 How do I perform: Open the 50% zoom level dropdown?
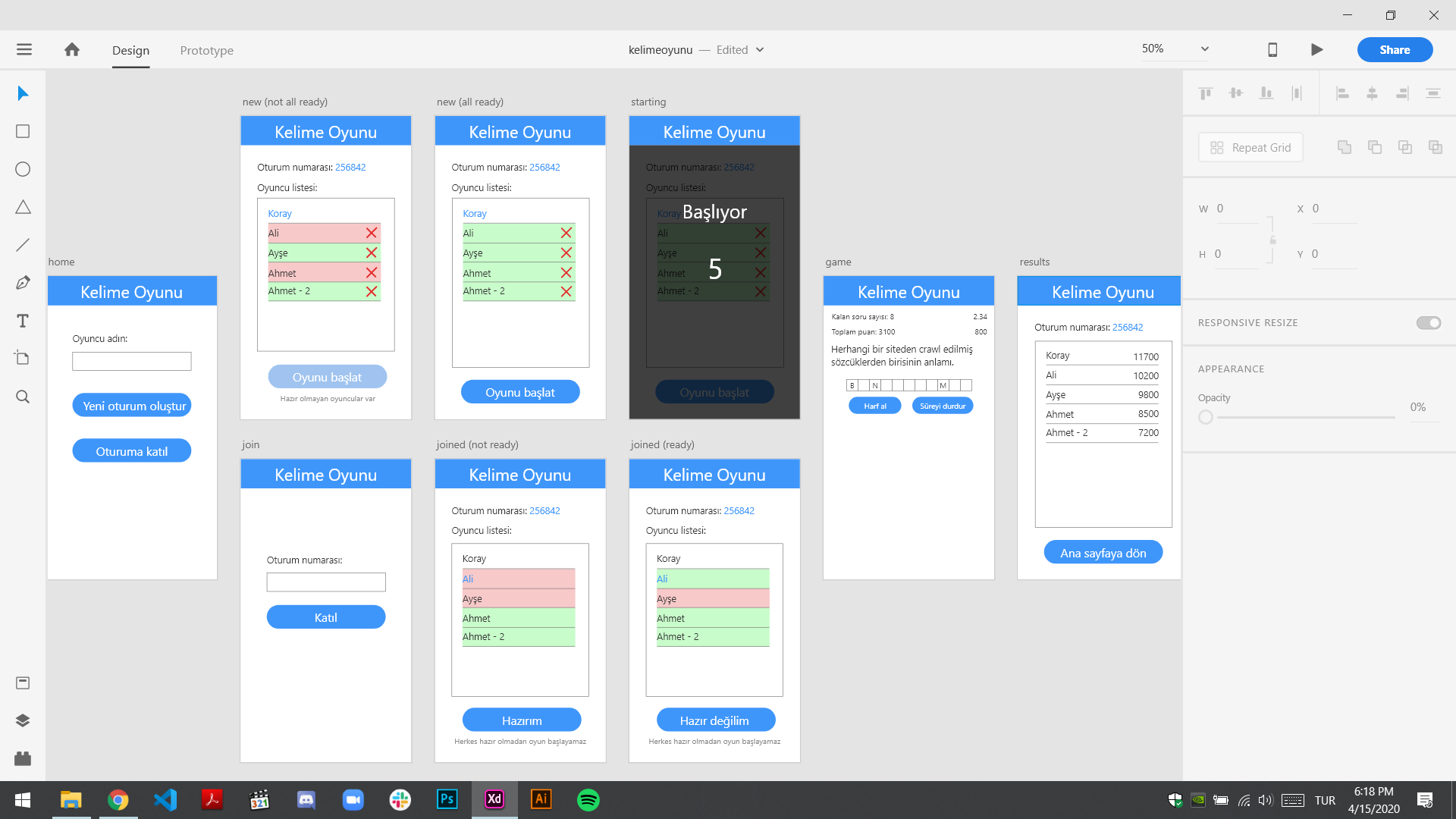1204,49
